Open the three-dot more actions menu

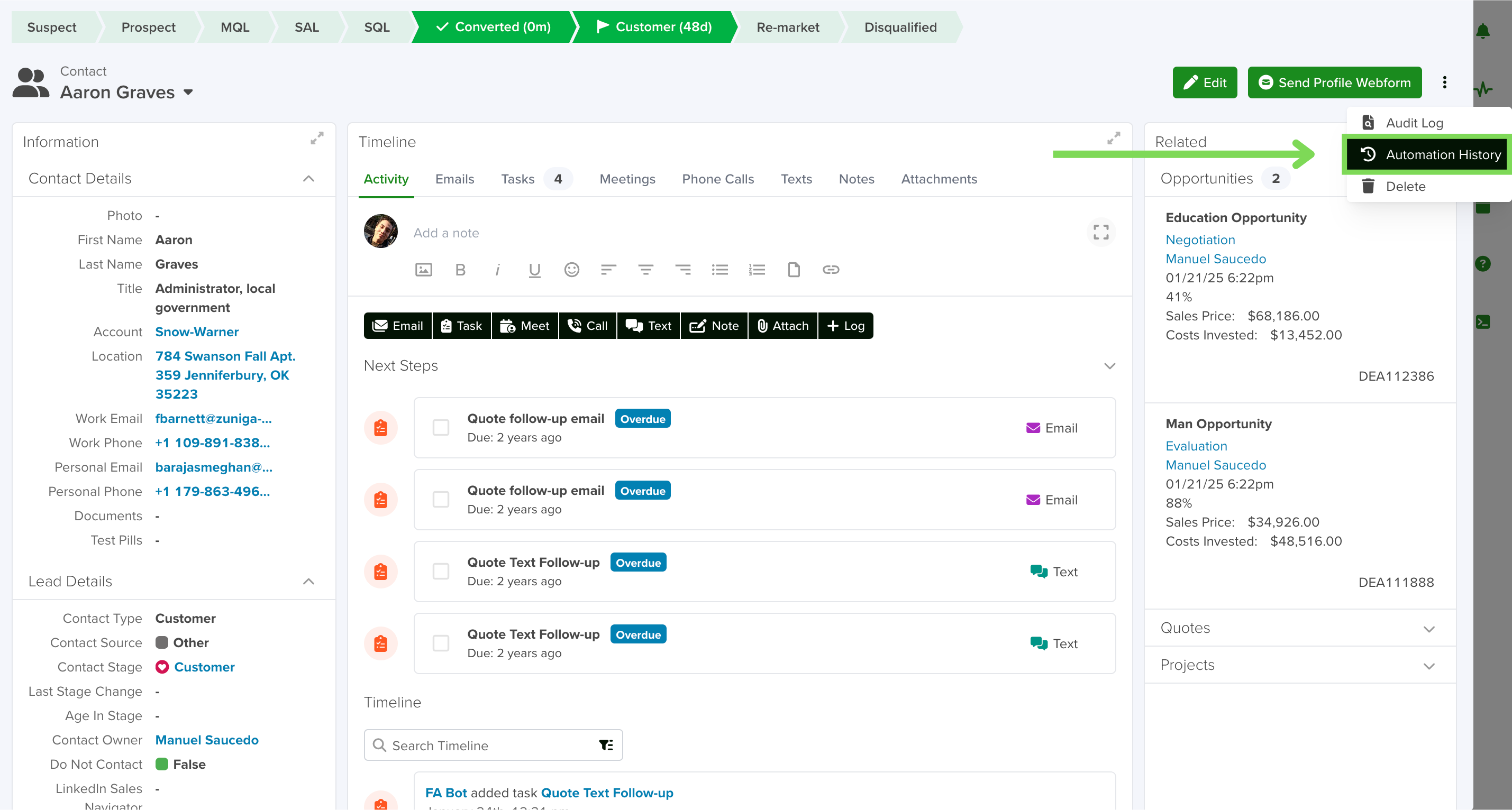(1444, 82)
